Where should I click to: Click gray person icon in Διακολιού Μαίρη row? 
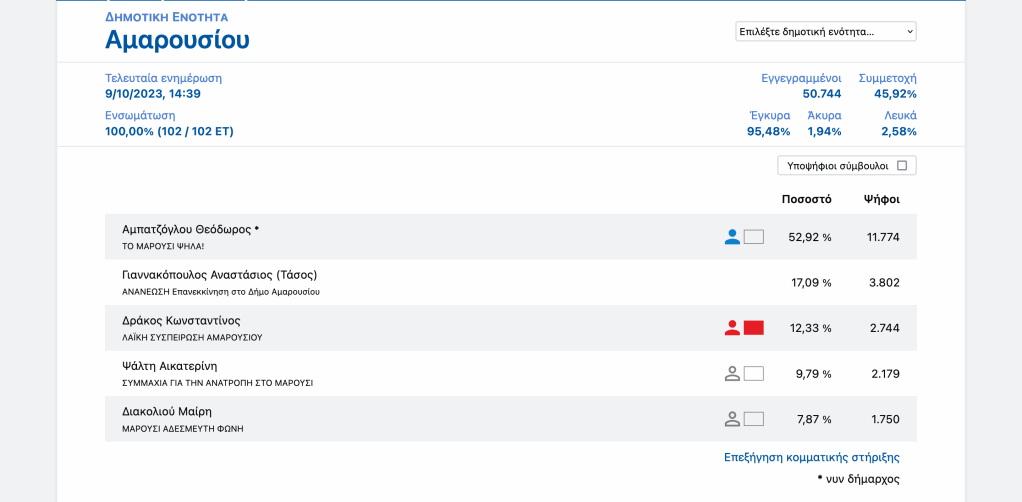[x=732, y=419]
